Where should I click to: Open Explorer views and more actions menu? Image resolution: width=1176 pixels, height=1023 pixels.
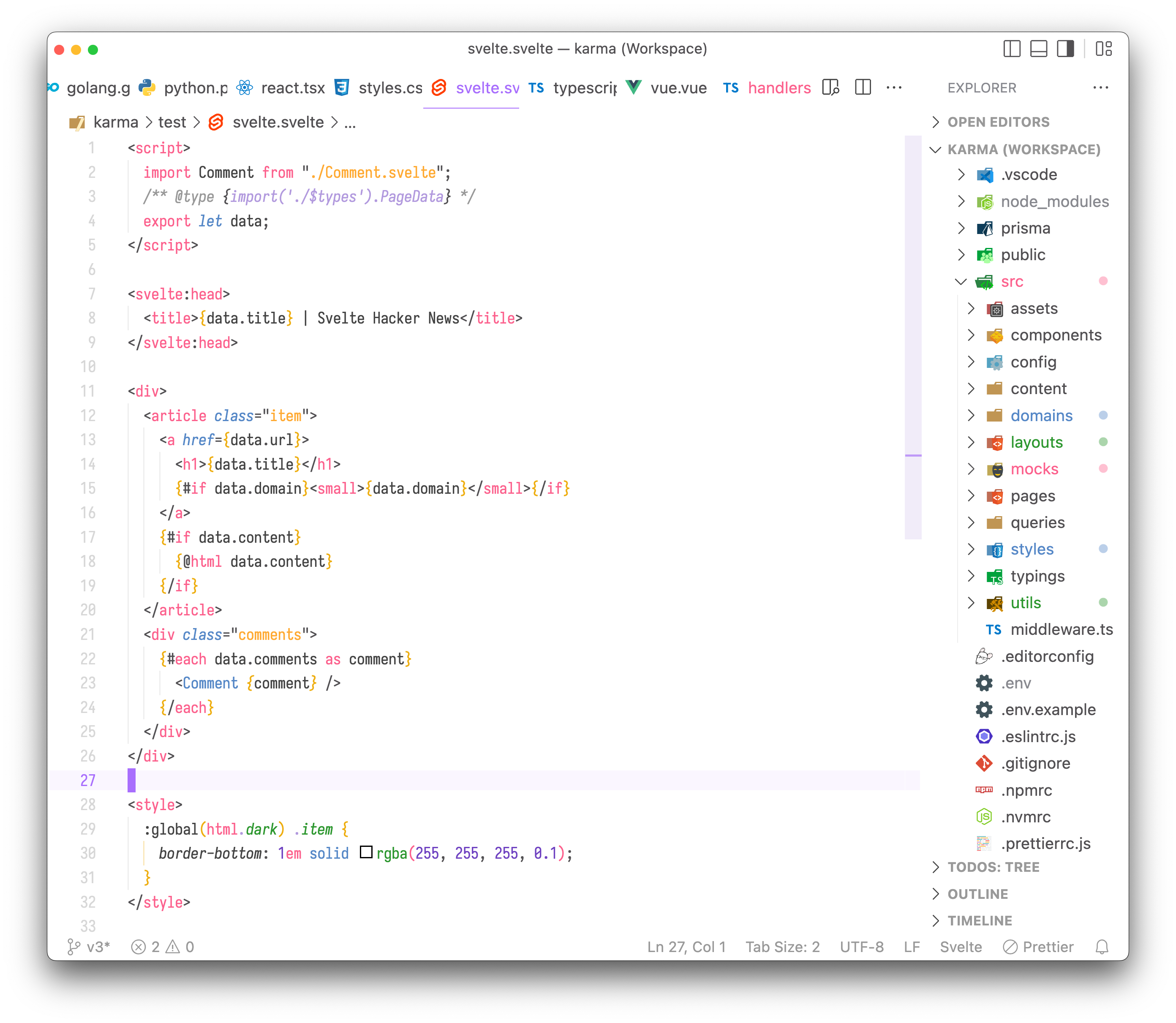1100,88
